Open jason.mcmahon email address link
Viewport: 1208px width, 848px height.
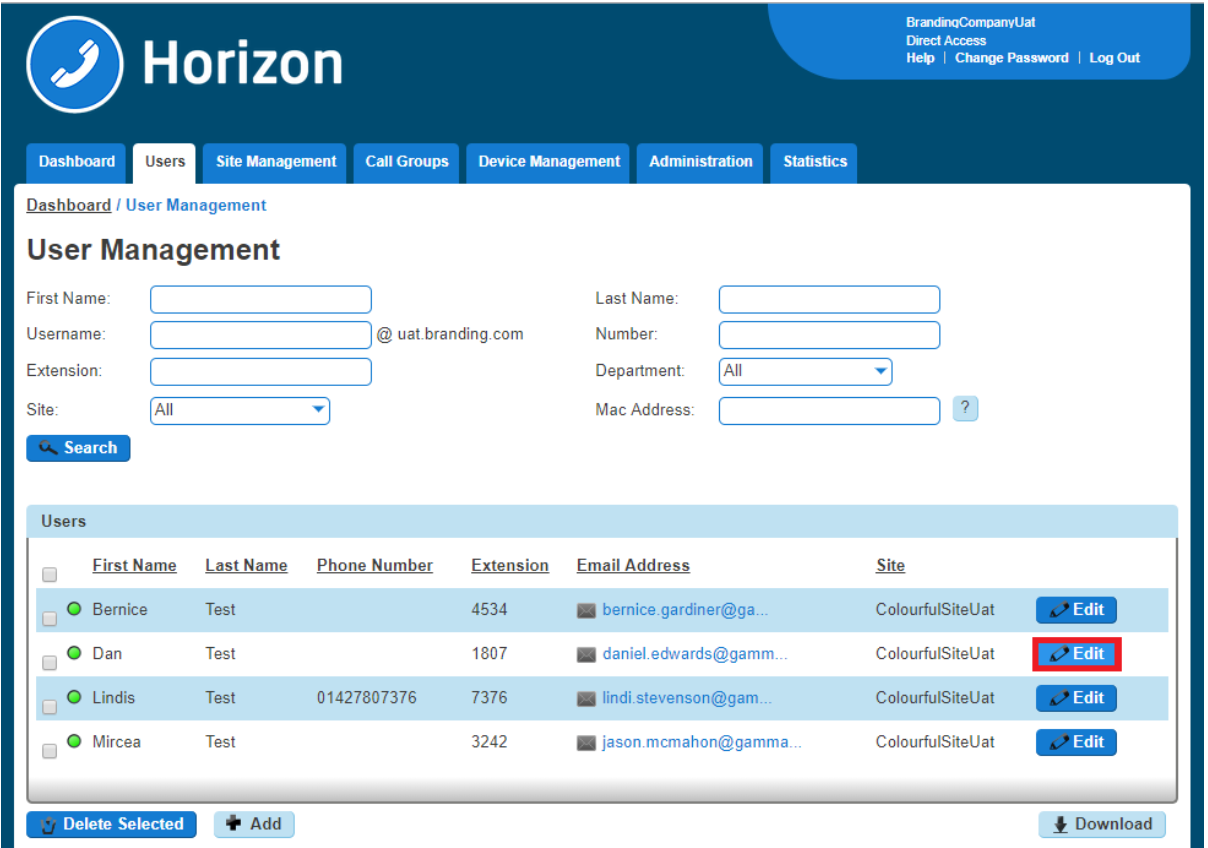(702, 742)
